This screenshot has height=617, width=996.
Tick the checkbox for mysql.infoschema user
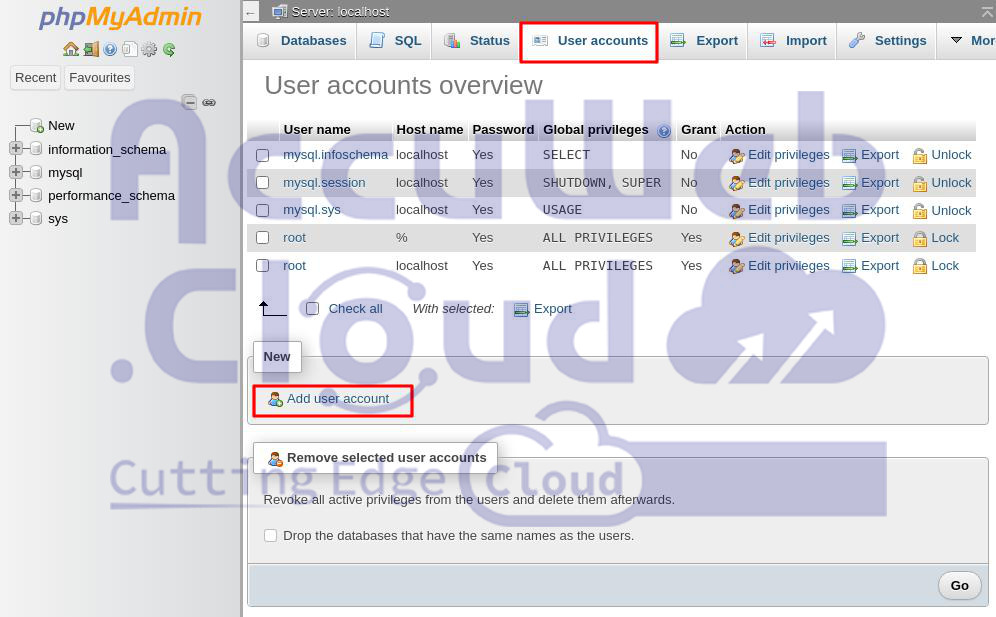point(262,156)
